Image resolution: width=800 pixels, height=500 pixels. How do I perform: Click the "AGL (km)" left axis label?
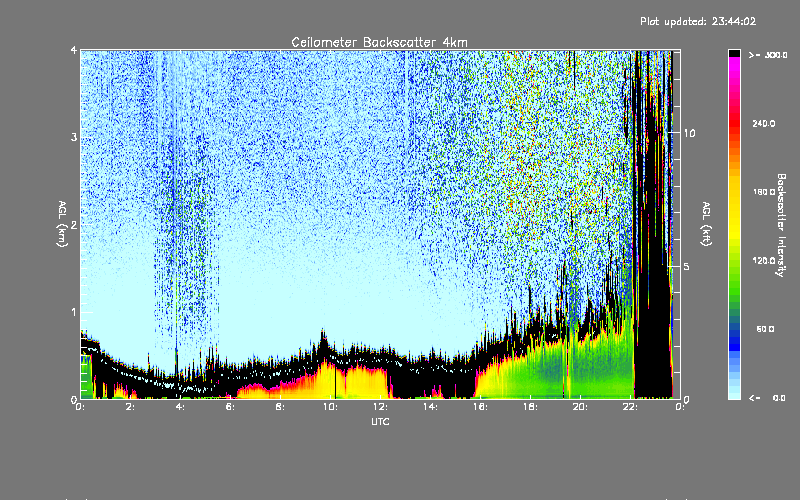tap(62, 224)
